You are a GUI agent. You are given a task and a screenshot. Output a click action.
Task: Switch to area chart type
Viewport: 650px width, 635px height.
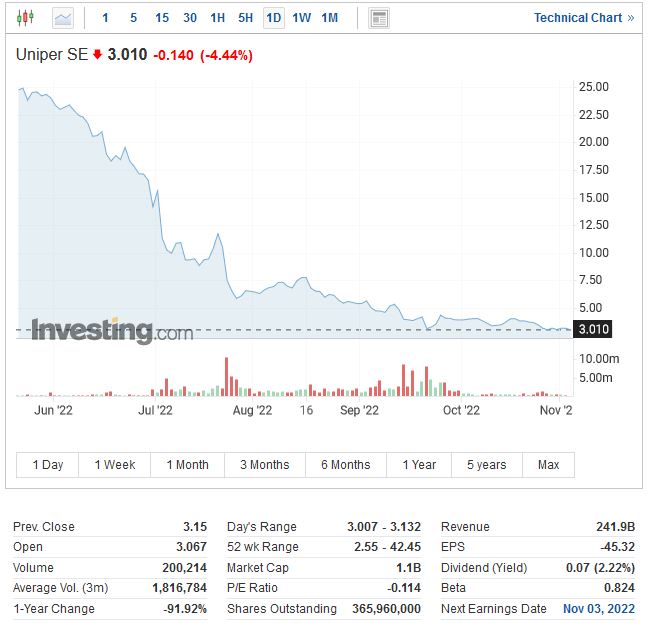[62, 18]
